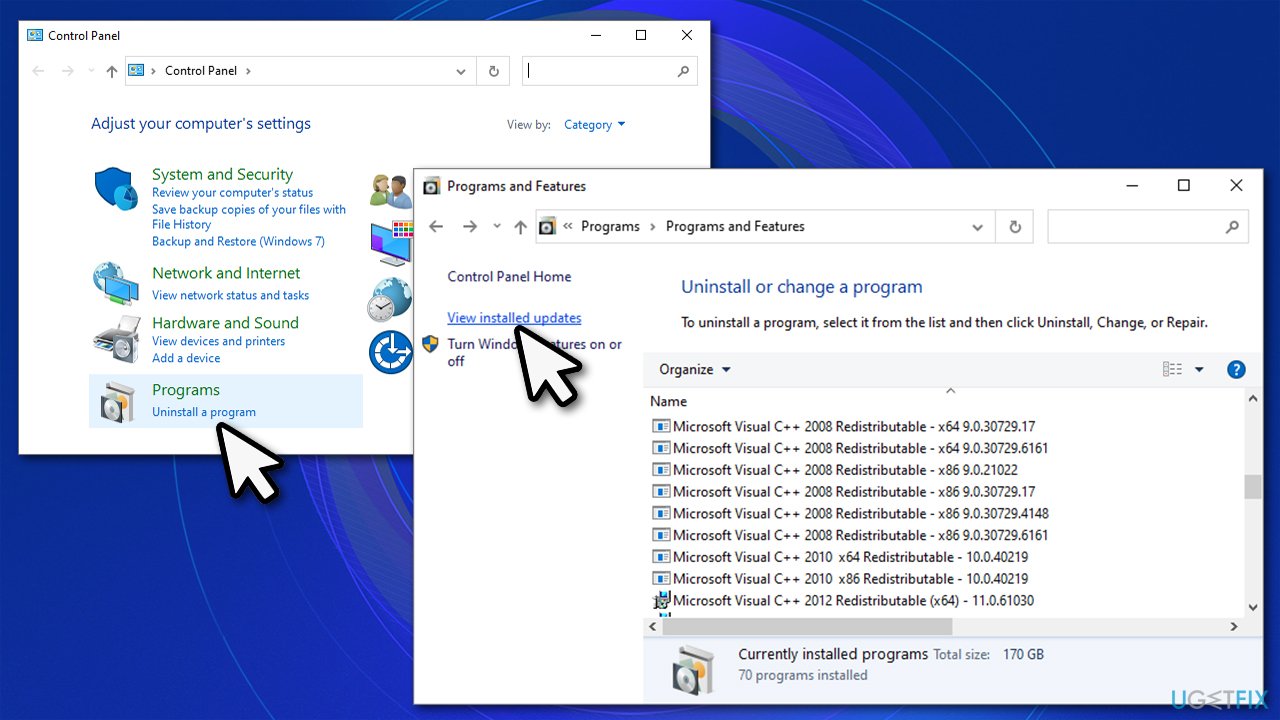Click the program list scroll up arrow

click(x=1252, y=399)
